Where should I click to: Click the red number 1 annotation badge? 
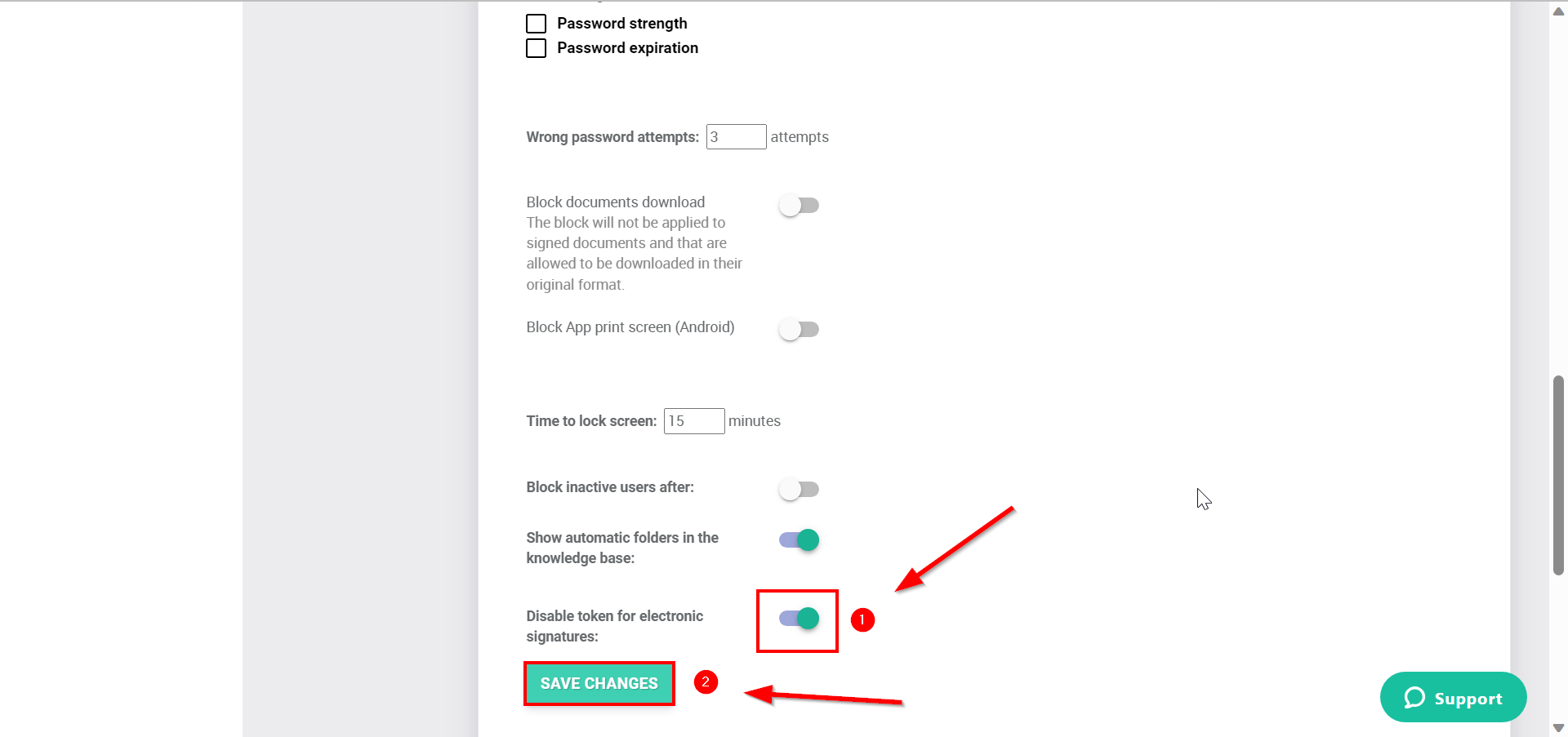[862, 620]
